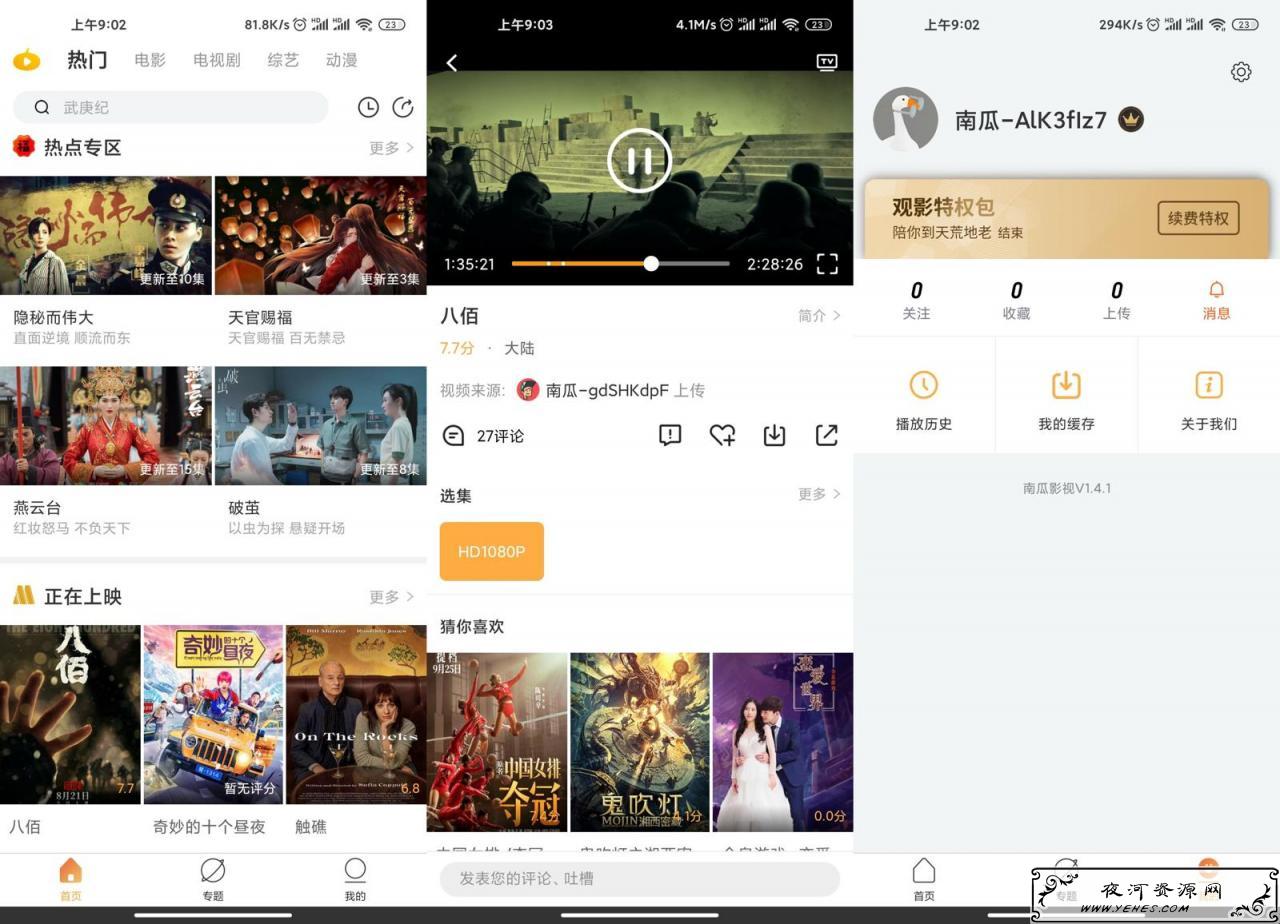Click the 续费特权 renew button
The height and width of the screenshot is (924, 1280).
tap(1198, 218)
